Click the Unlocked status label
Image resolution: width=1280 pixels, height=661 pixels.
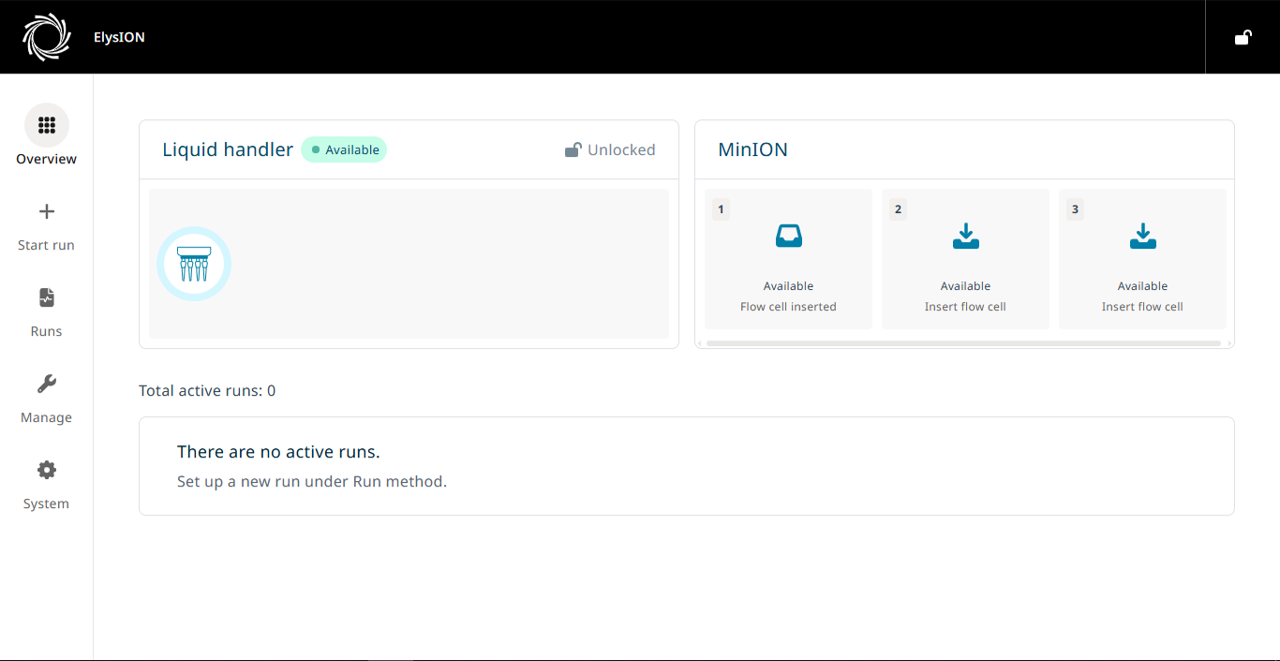pos(621,150)
